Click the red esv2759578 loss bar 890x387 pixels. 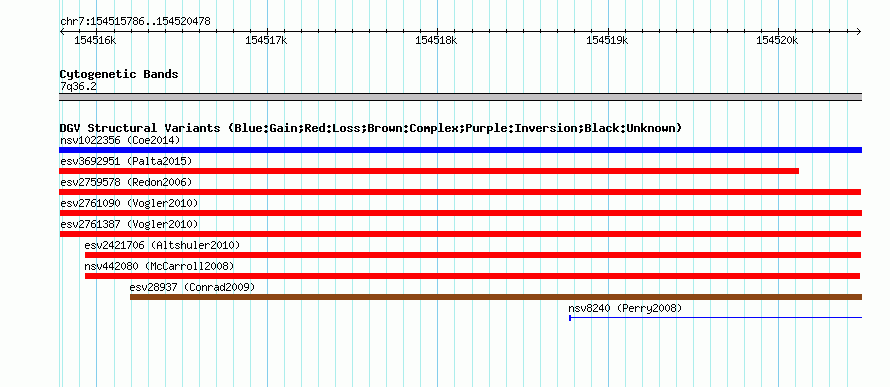click(460, 192)
